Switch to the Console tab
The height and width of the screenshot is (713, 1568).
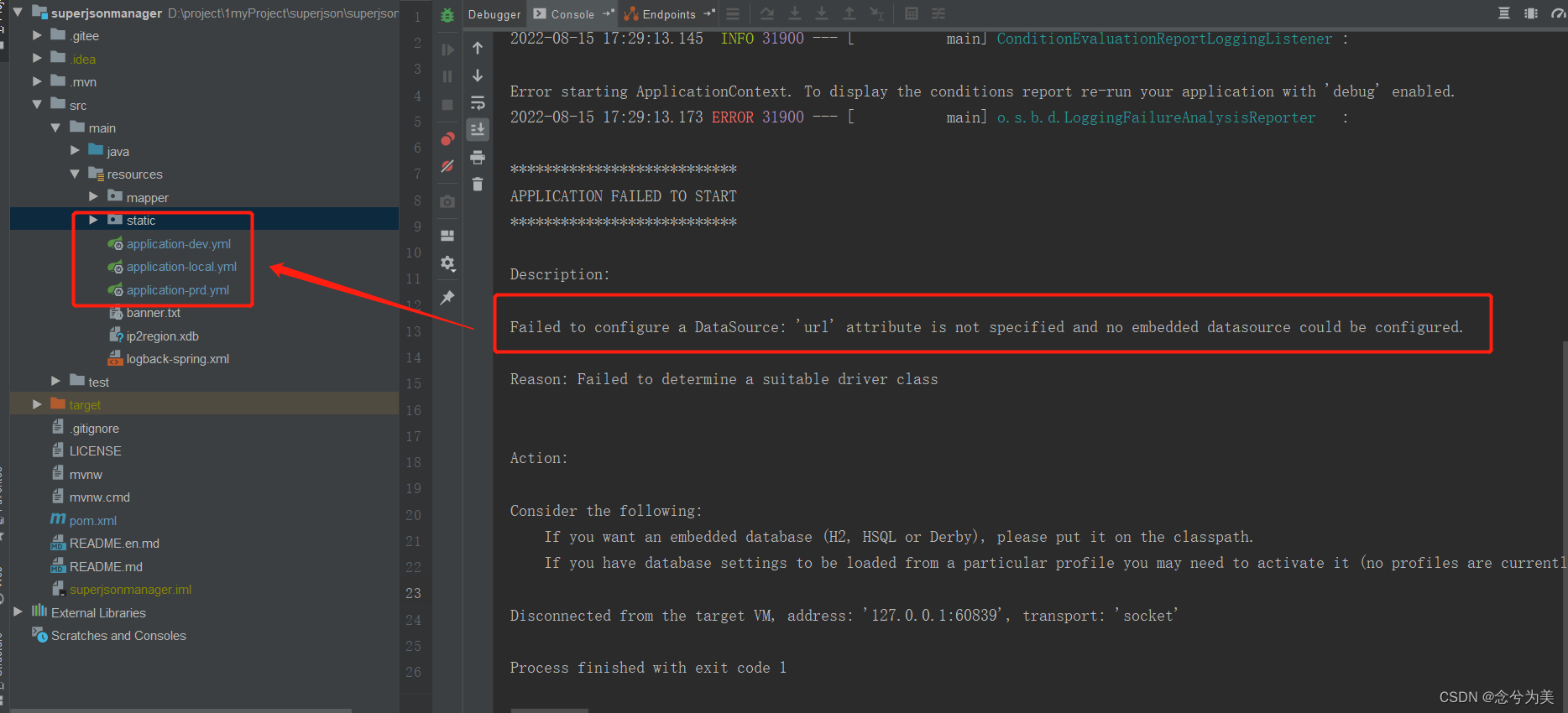(x=573, y=14)
